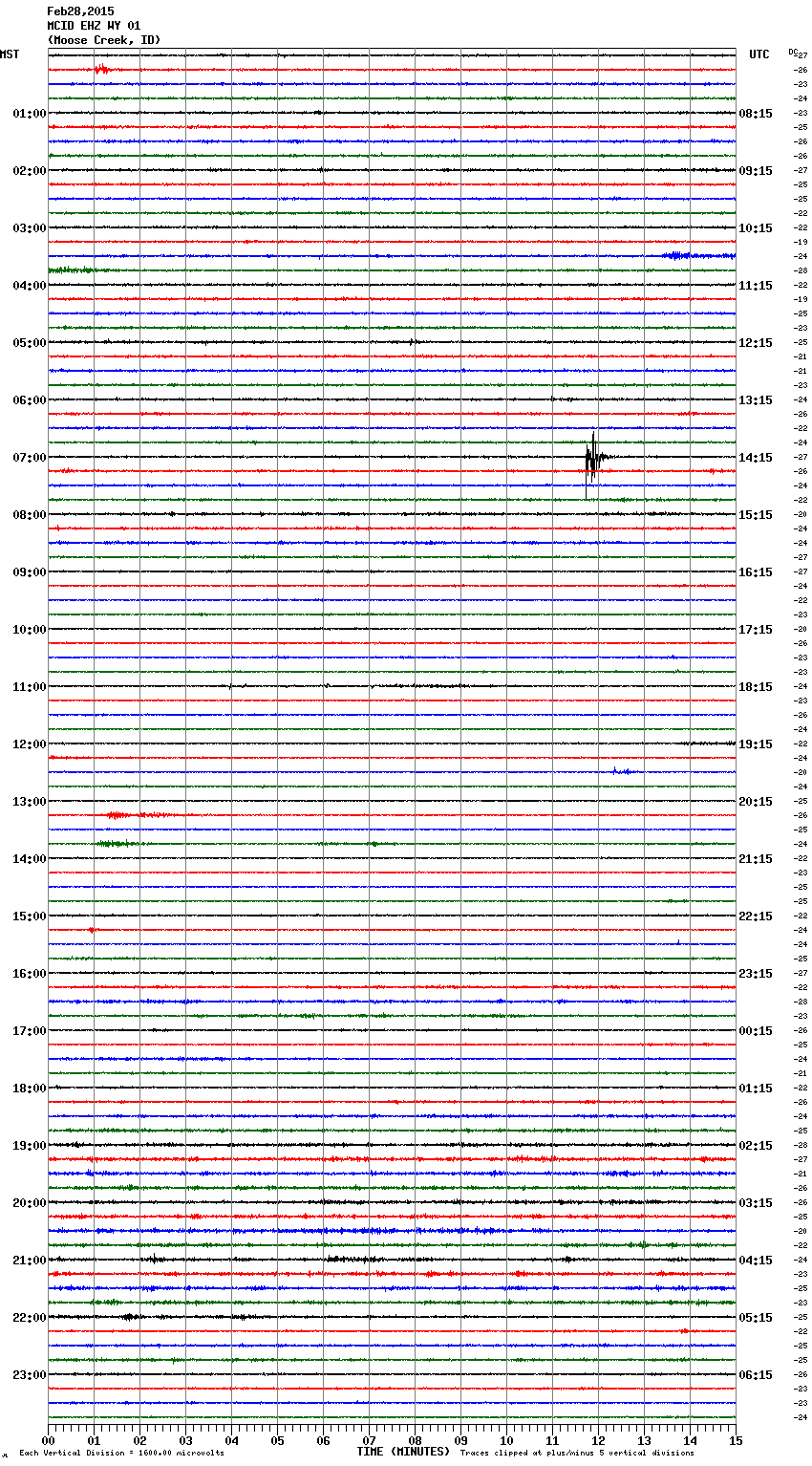The image size is (812, 1466).
Task: Click the '13:00' MST time label
Action: coord(30,802)
